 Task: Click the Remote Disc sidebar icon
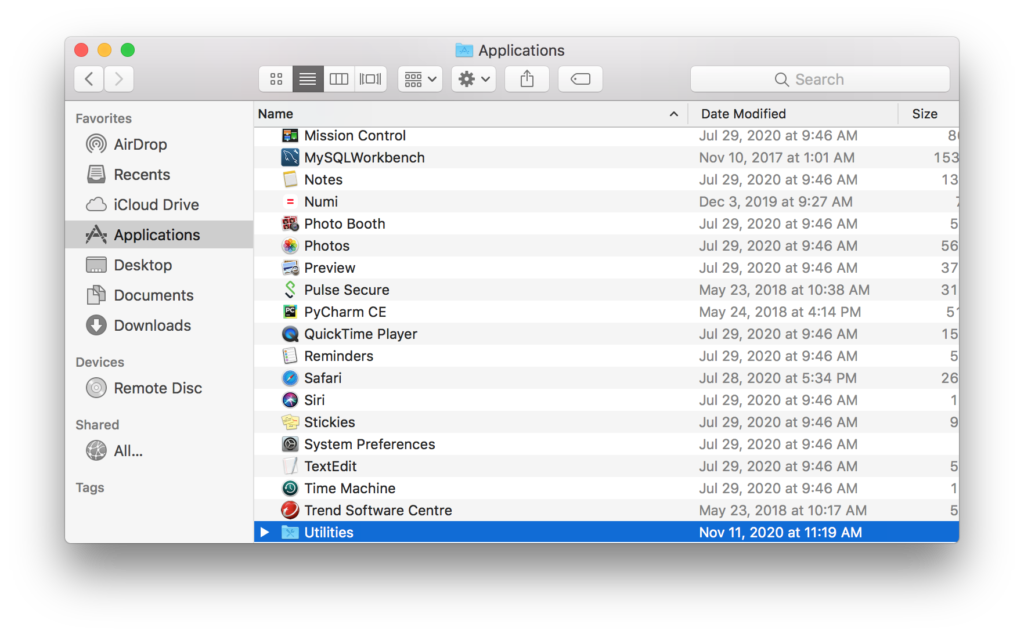coord(96,388)
